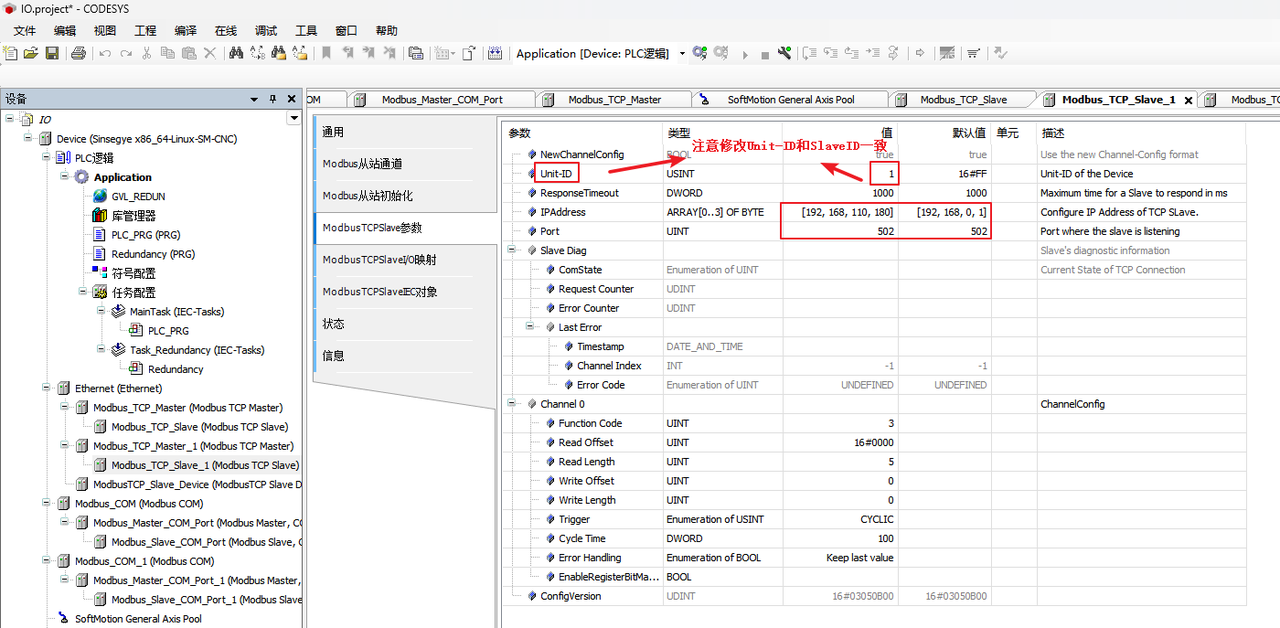The width and height of the screenshot is (1280, 628).
Task: Switch to the Modbus_TCP_Slave tab
Action: pyautogui.click(x=963, y=100)
